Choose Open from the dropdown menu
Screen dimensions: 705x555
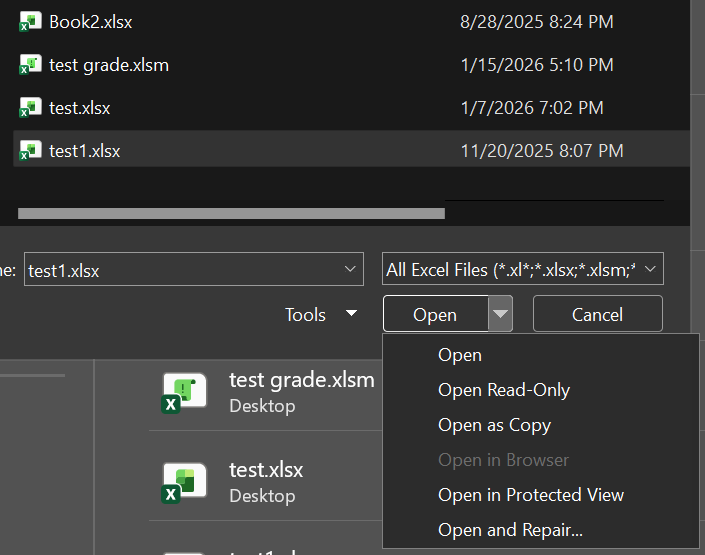coord(460,355)
